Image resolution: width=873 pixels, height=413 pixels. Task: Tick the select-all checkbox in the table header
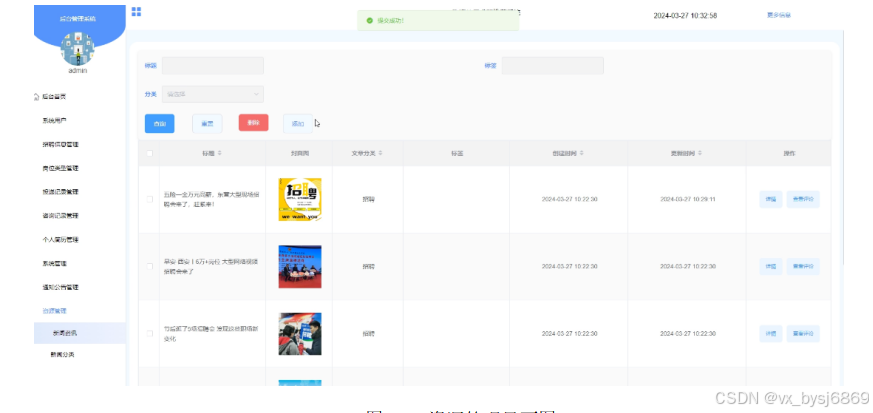pyautogui.click(x=149, y=154)
